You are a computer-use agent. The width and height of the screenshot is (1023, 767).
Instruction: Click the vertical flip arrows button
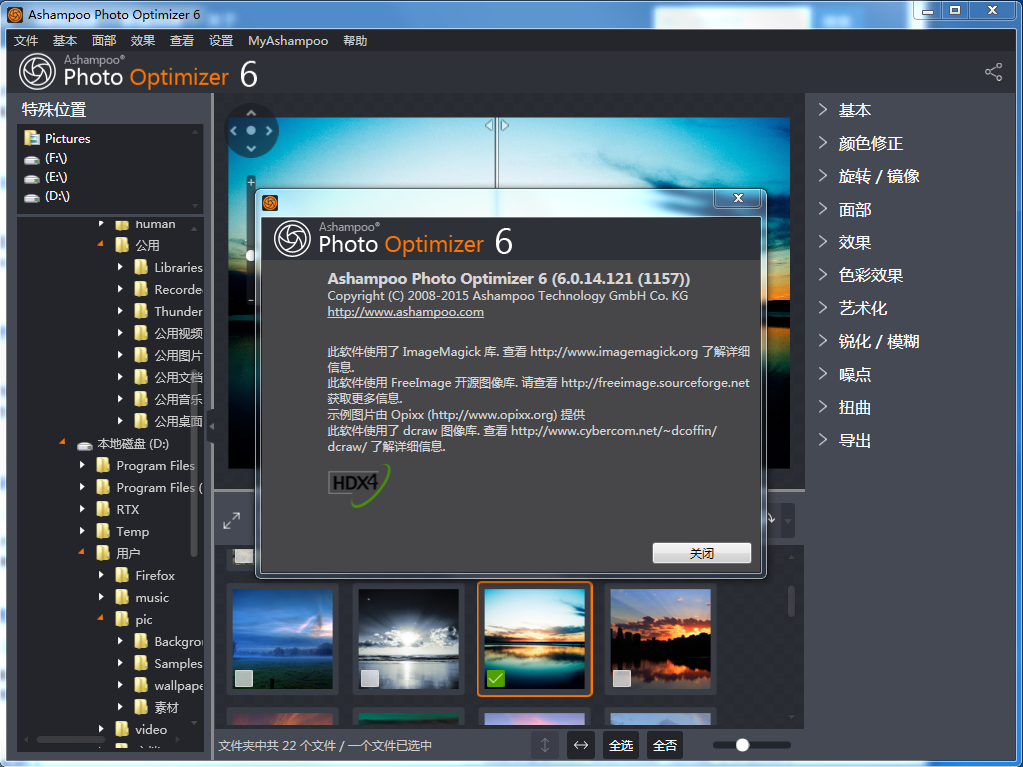coord(544,745)
